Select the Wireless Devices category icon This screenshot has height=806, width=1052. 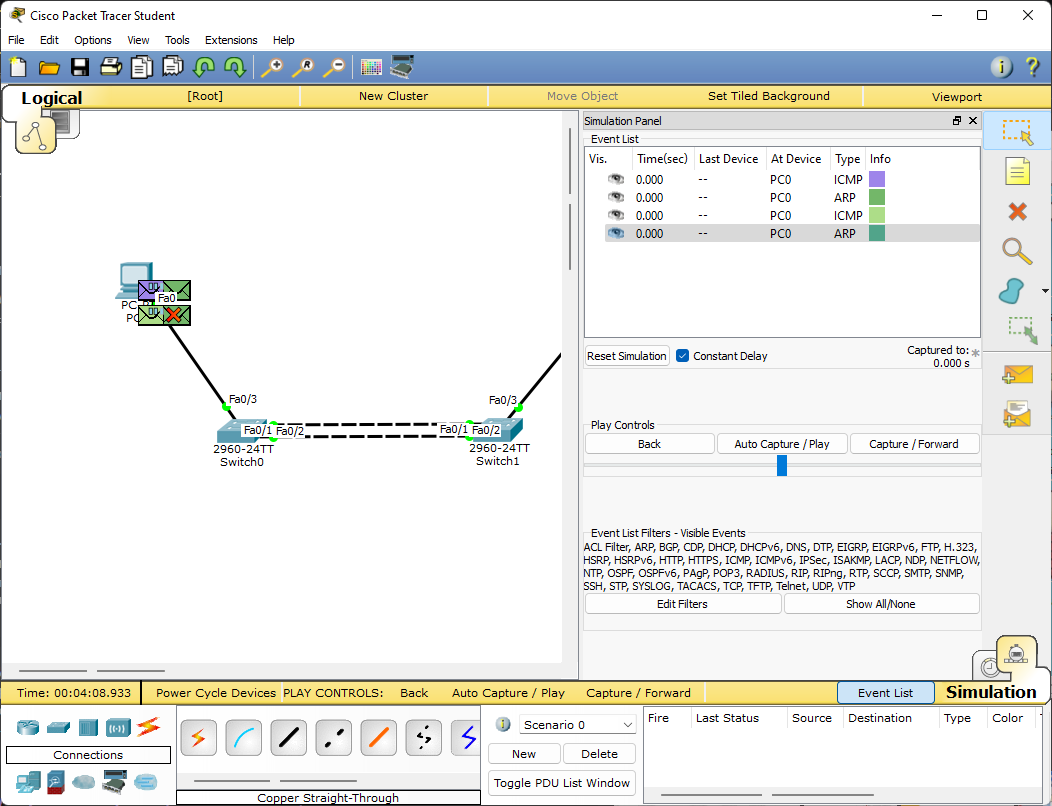click(x=118, y=727)
